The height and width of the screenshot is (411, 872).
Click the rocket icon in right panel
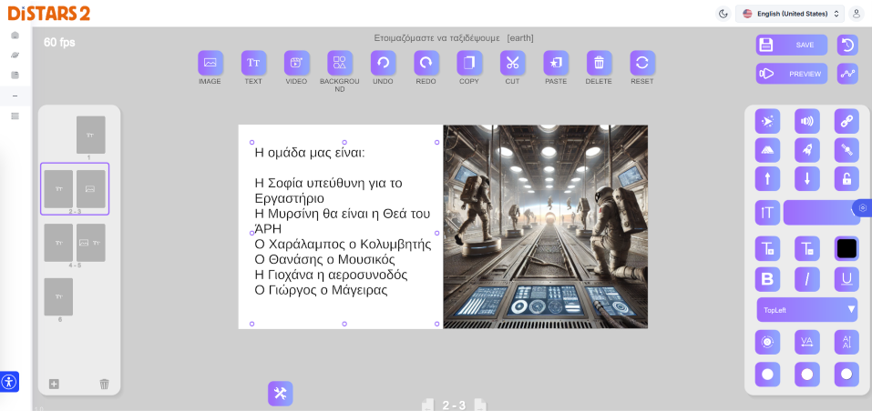tap(807, 150)
